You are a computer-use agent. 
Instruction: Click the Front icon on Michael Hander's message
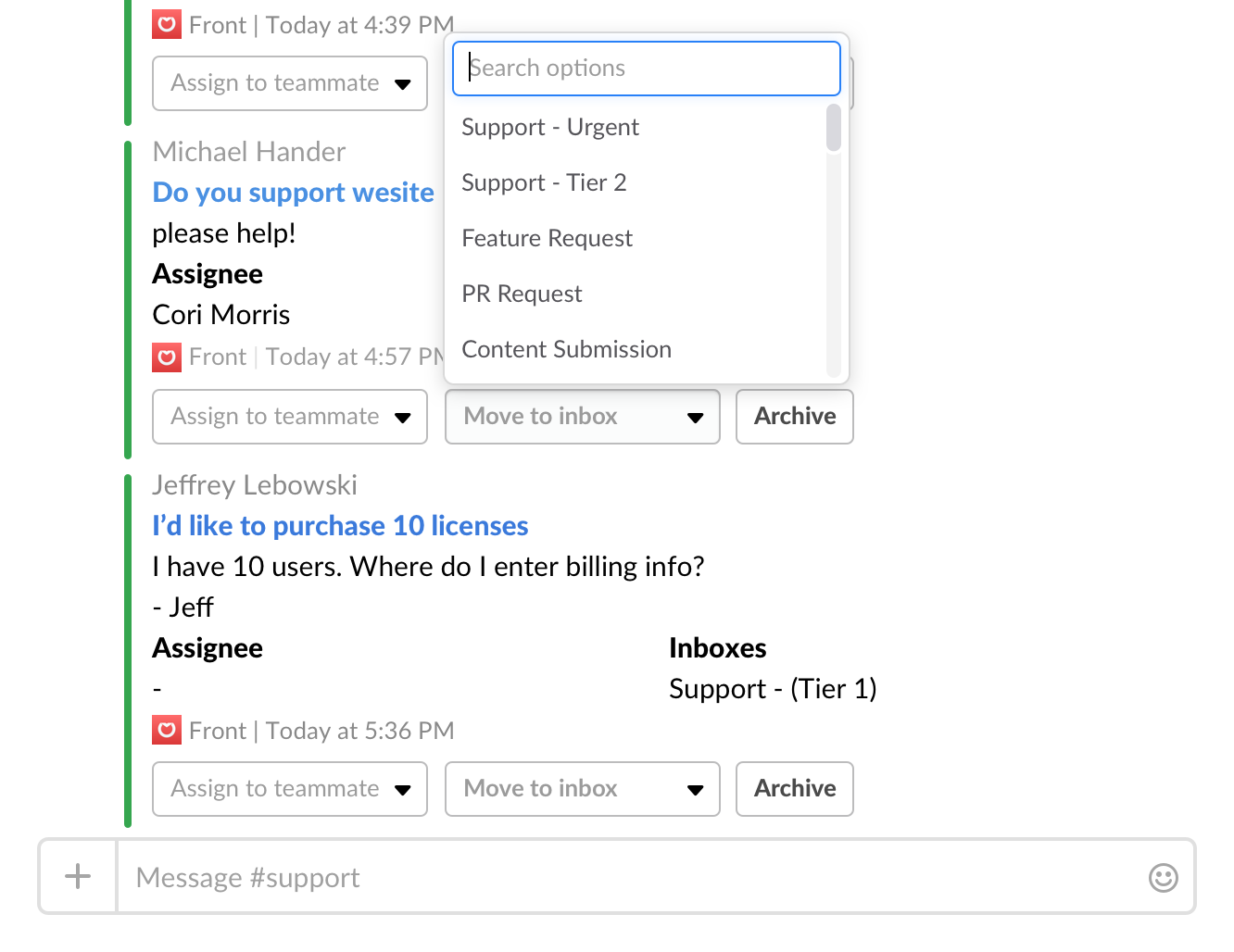coord(167,357)
